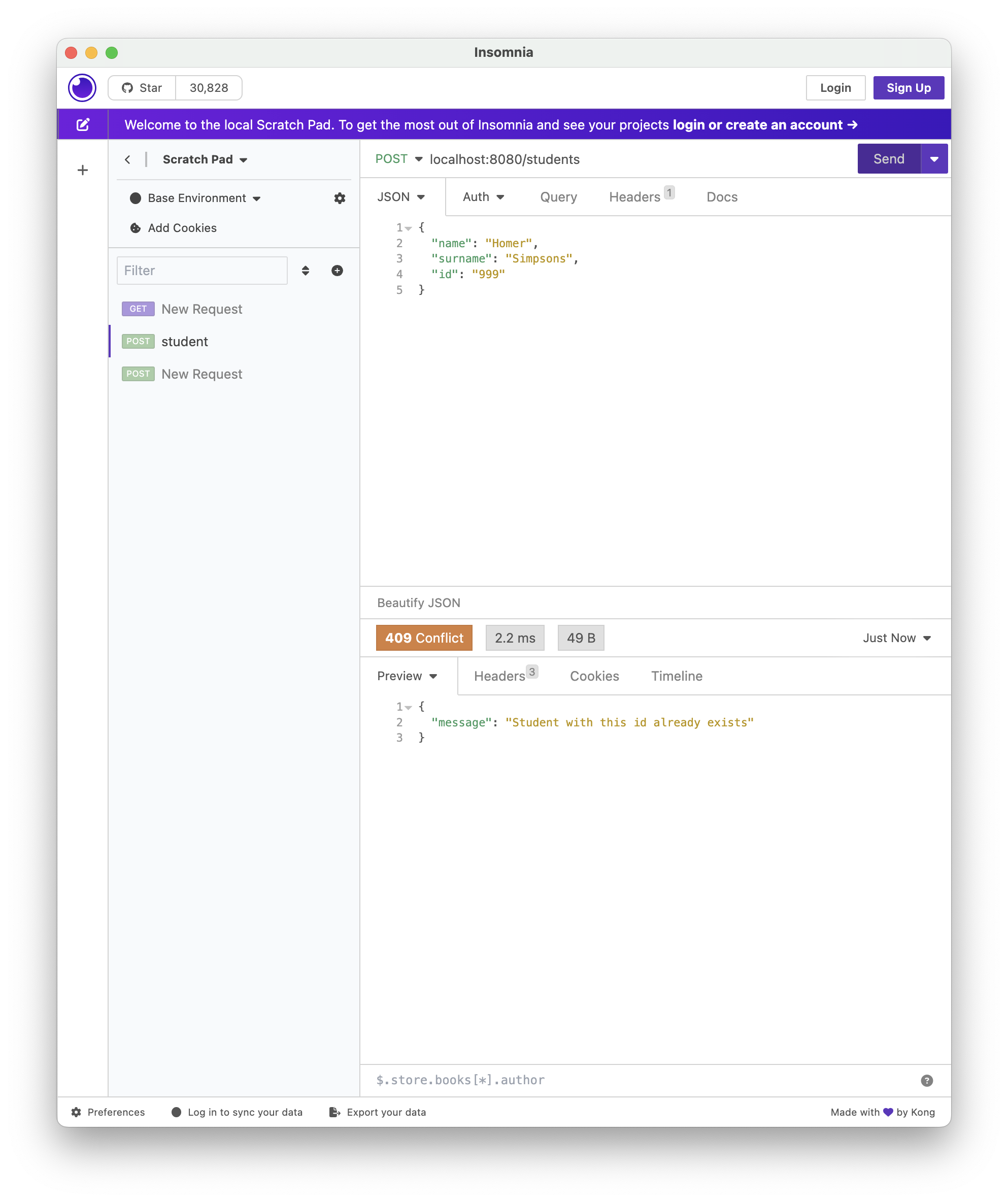Viewport: 1008px width, 1202px height.
Task: Click the localhost:8080/students URL field
Action: click(640, 159)
